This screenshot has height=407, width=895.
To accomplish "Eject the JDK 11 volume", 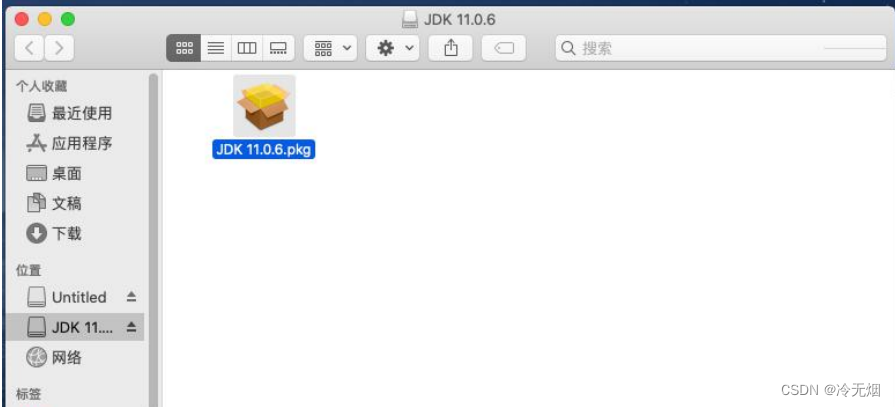I will [131, 327].
